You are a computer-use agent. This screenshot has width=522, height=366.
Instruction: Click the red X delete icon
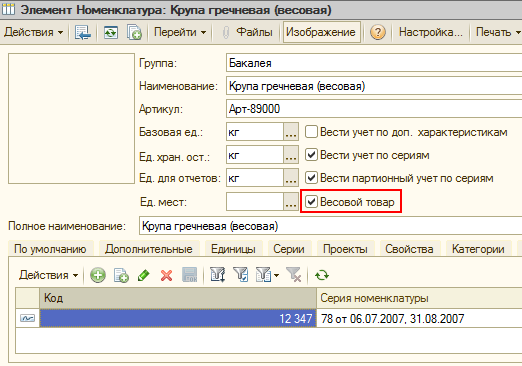[x=166, y=275]
